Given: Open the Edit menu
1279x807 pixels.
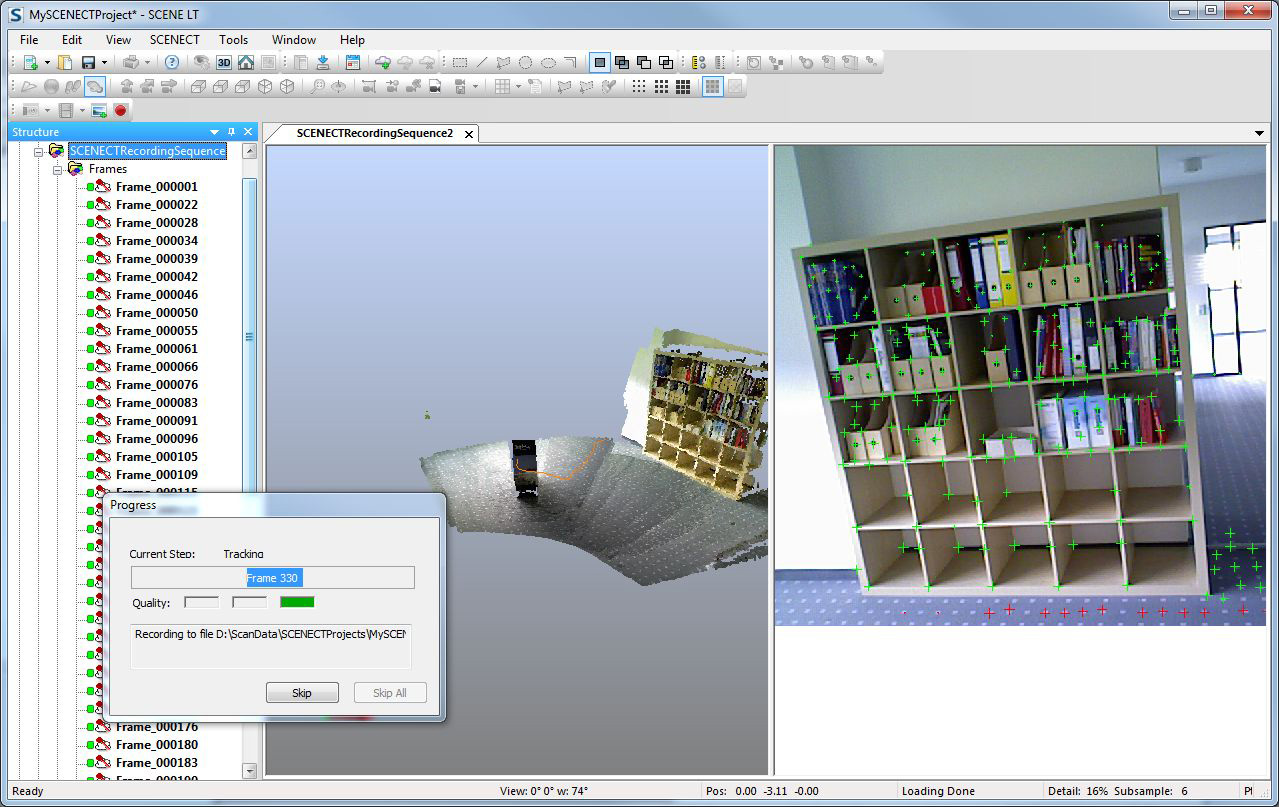Looking at the screenshot, I should 72,40.
